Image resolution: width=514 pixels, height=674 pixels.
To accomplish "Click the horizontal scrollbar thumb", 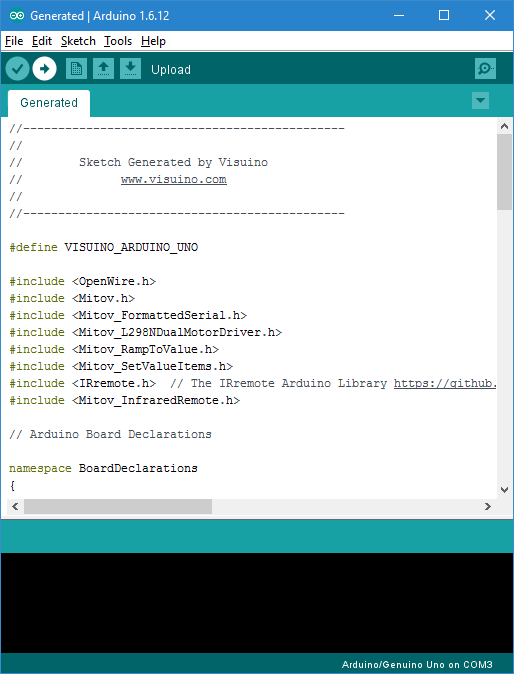I will pyautogui.click(x=118, y=506).
